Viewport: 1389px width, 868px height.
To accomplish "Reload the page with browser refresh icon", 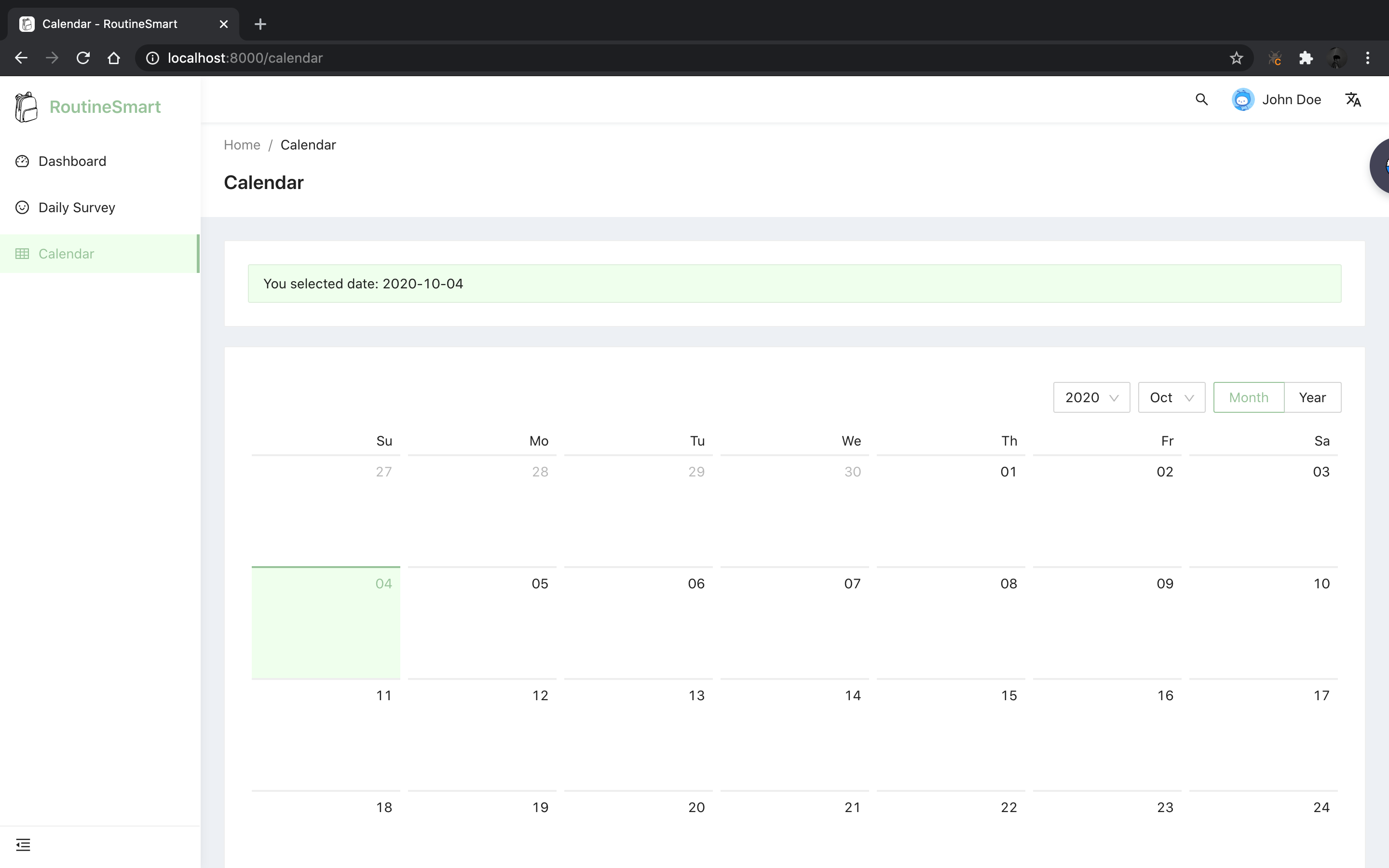I will coord(83,58).
